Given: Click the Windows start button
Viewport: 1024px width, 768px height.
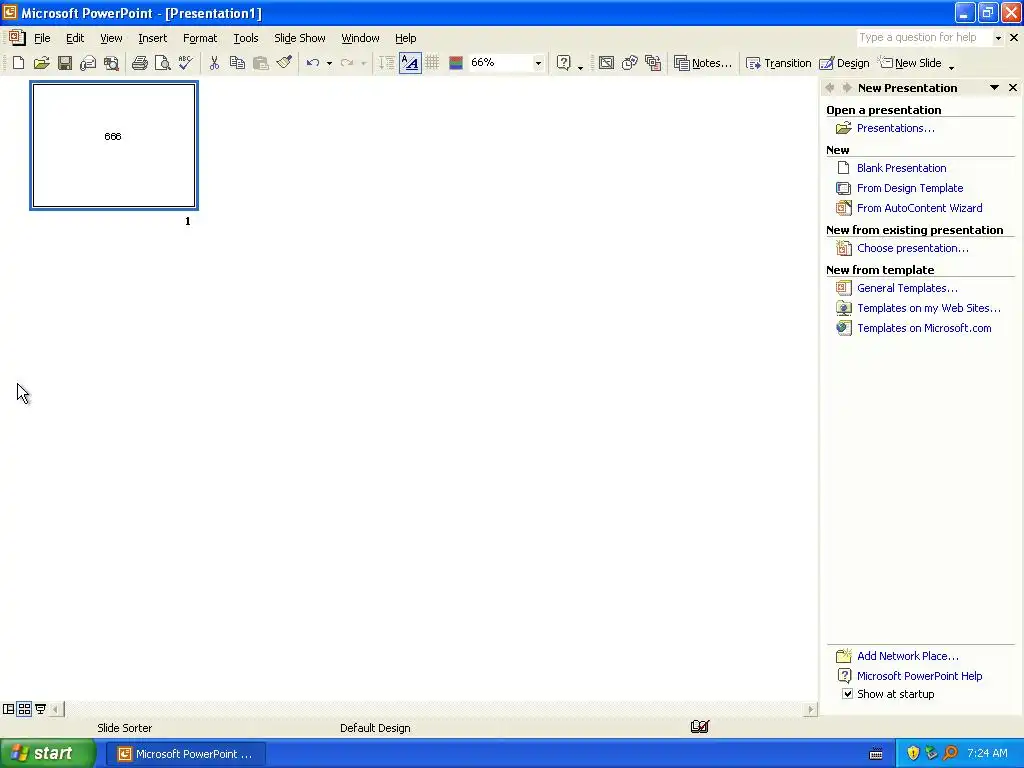Looking at the screenshot, I should [48, 754].
